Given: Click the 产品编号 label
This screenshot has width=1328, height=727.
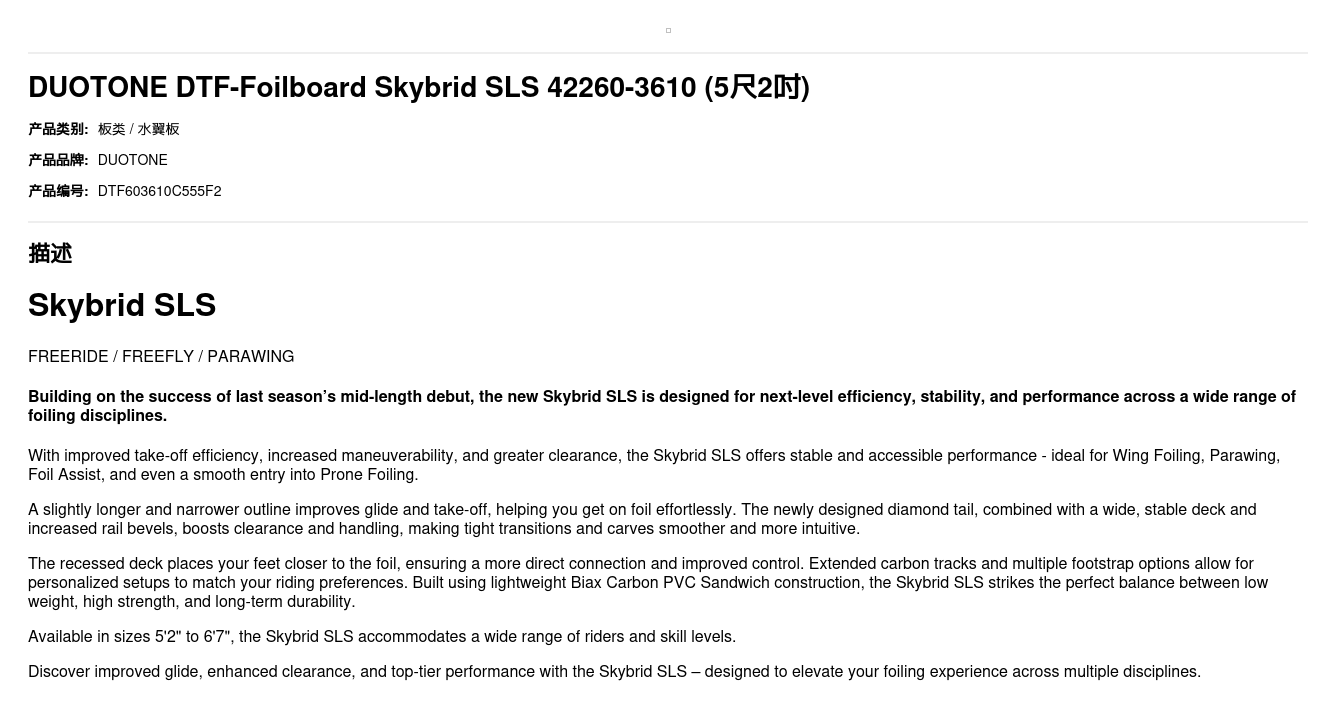Looking at the screenshot, I should 58,191.
